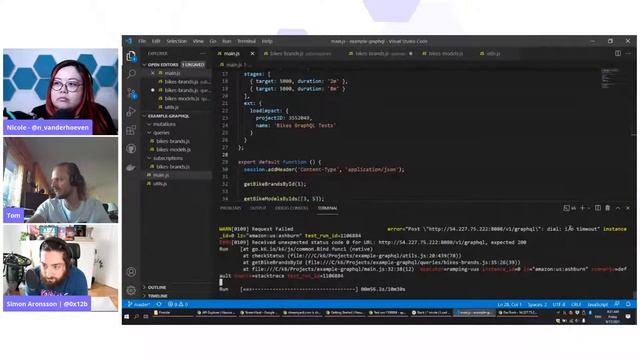
Task: Open the Search view in the activity bar
Action: tap(131, 74)
